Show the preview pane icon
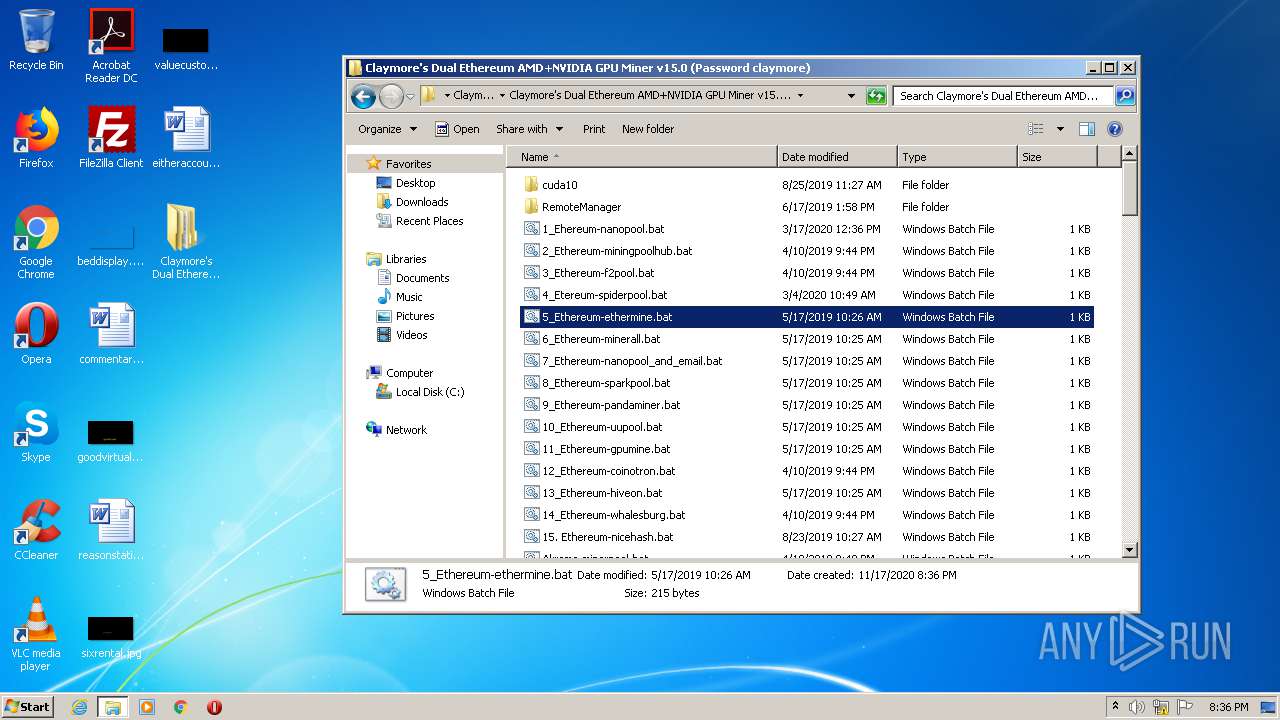The image size is (1280, 720). (x=1087, y=129)
